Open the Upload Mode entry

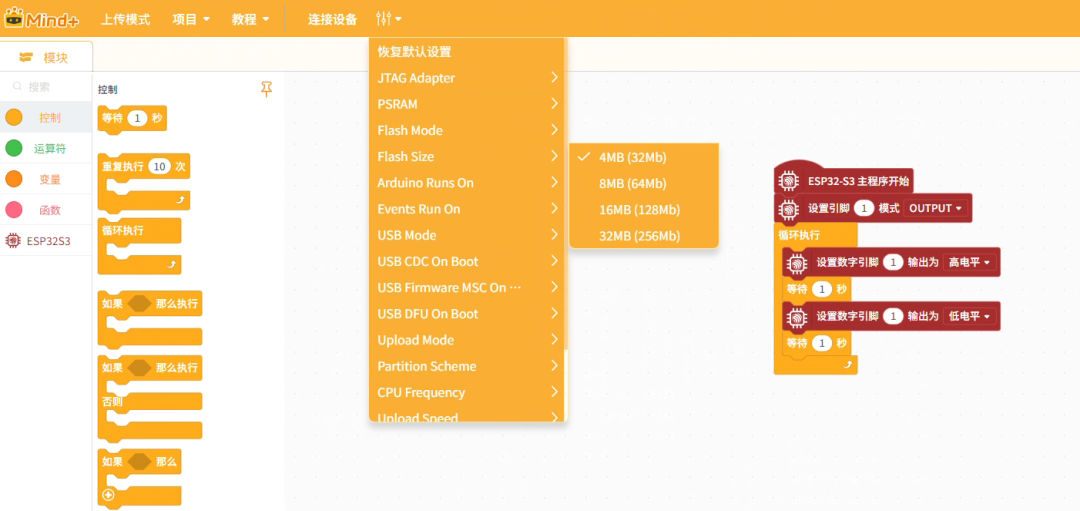point(468,340)
